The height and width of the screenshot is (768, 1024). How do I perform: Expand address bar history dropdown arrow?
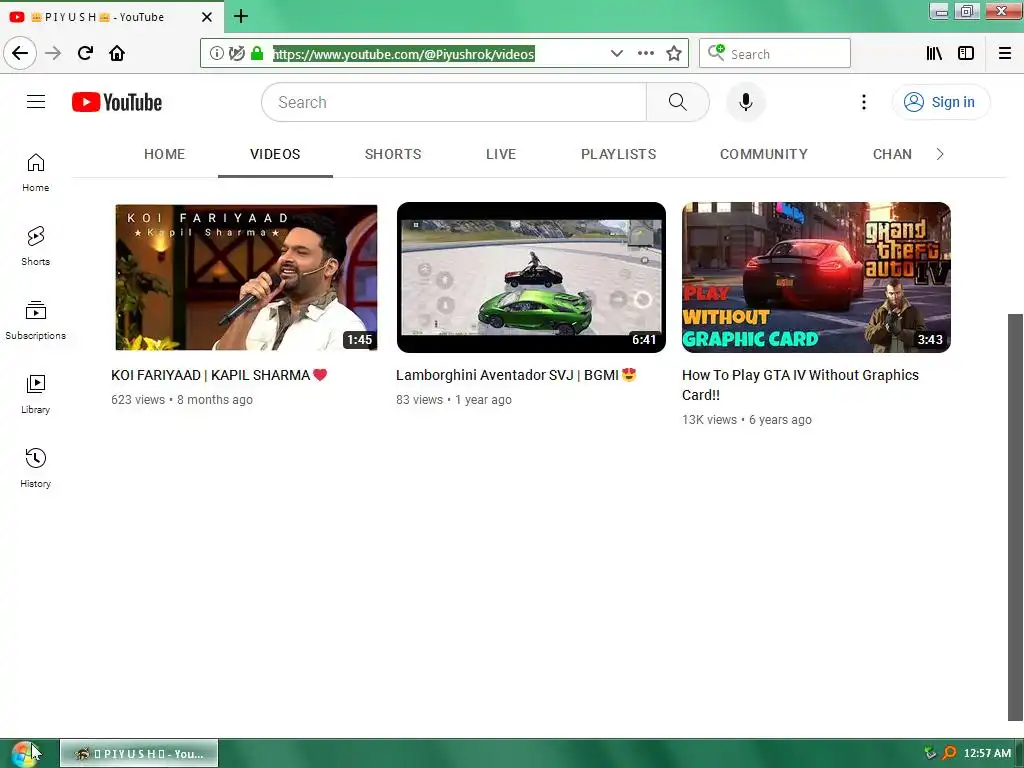[616, 54]
